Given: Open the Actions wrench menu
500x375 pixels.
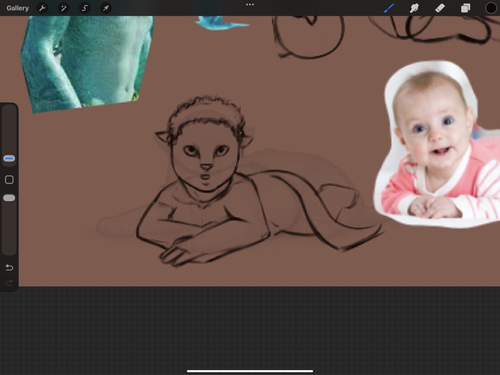Looking at the screenshot, I should [x=42, y=8].
